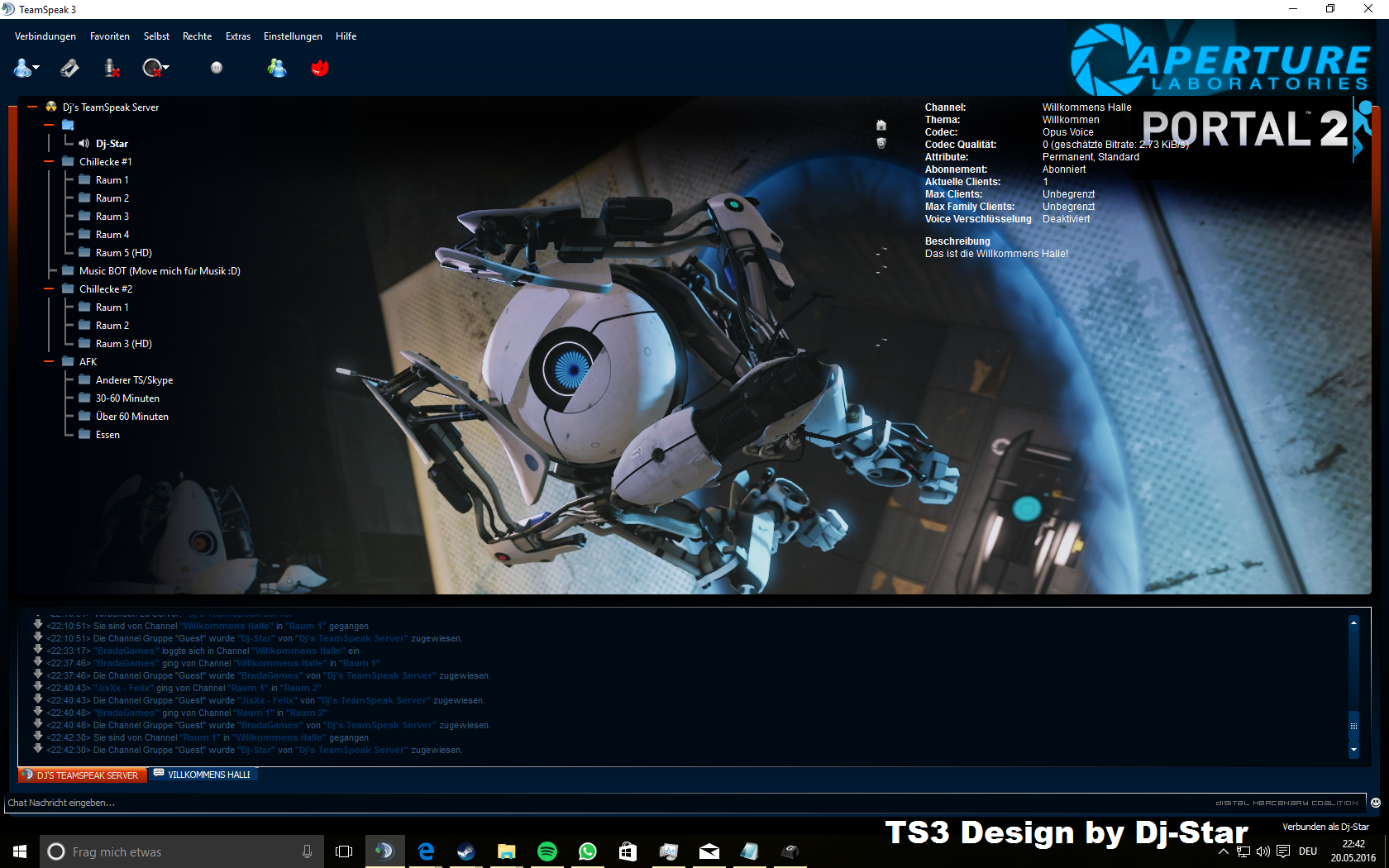Open the Favoriten menu
1389x868 pixels.
[x=110, y=36]
